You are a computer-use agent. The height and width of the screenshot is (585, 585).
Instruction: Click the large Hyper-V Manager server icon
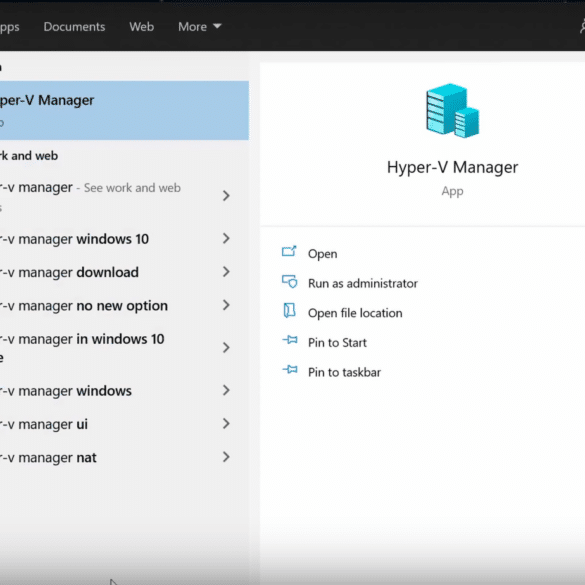pos(452,111)
